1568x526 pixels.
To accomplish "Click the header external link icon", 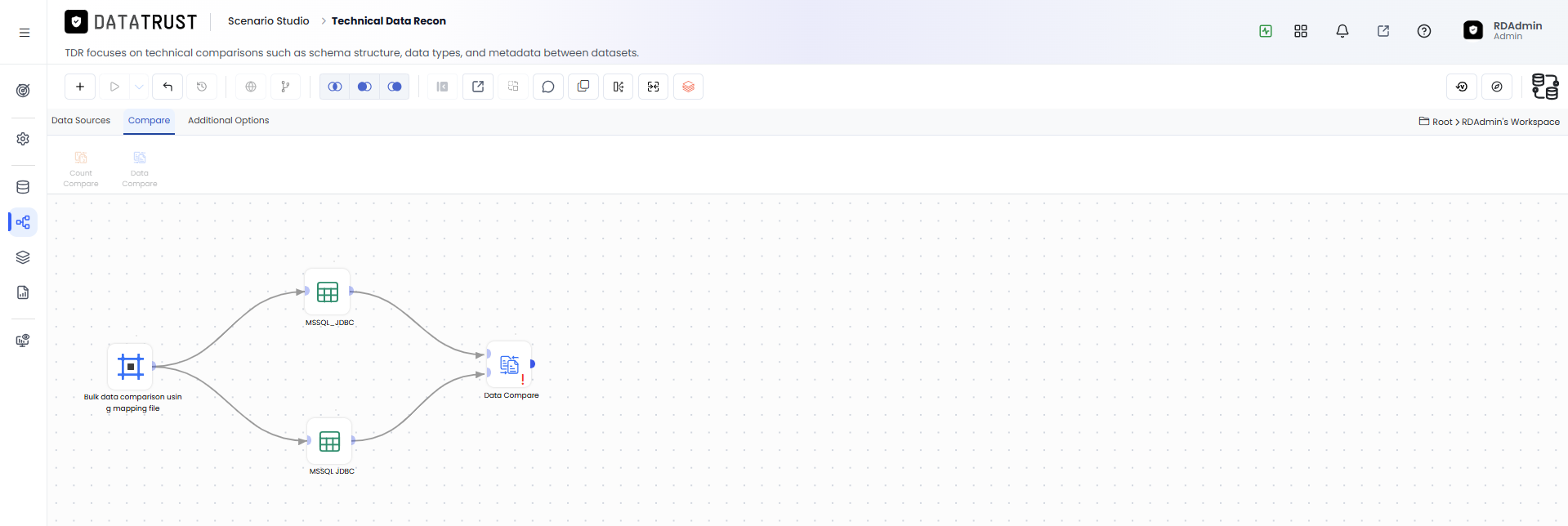I will tap(1383, 31).
